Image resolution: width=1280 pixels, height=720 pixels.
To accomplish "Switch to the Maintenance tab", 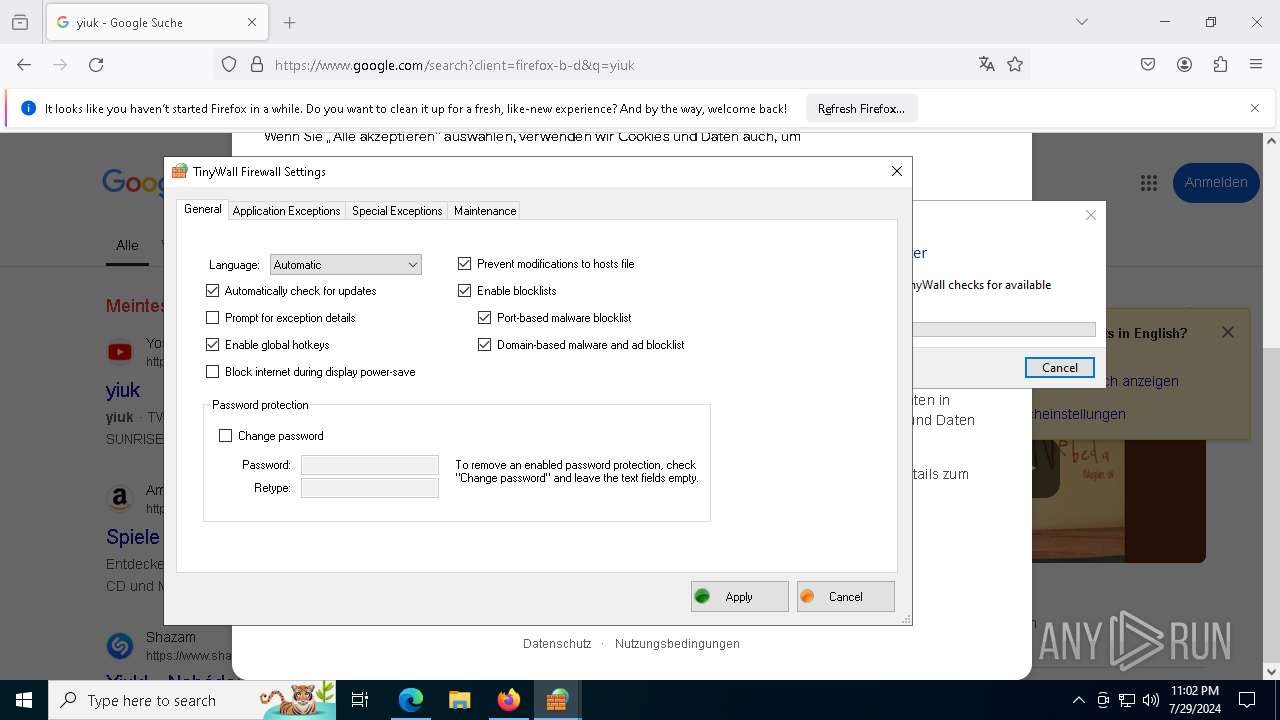I will (x=485, y=211).
